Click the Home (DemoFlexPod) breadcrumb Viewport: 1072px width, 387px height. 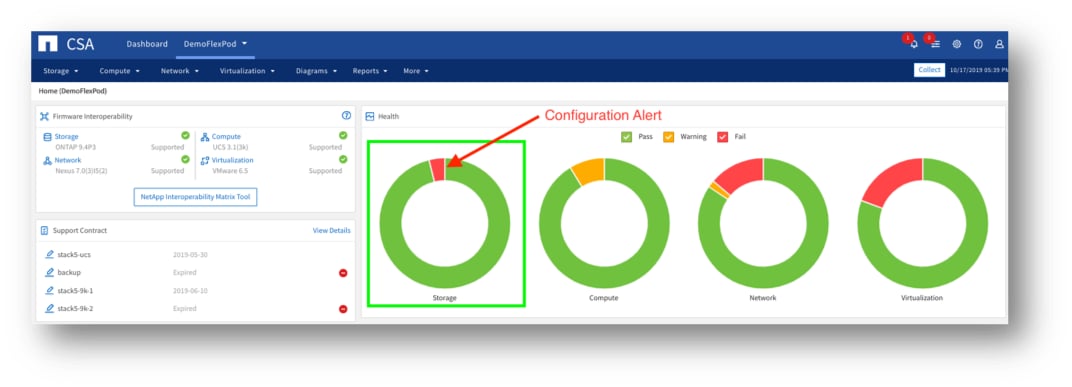[x=72, y=91]
